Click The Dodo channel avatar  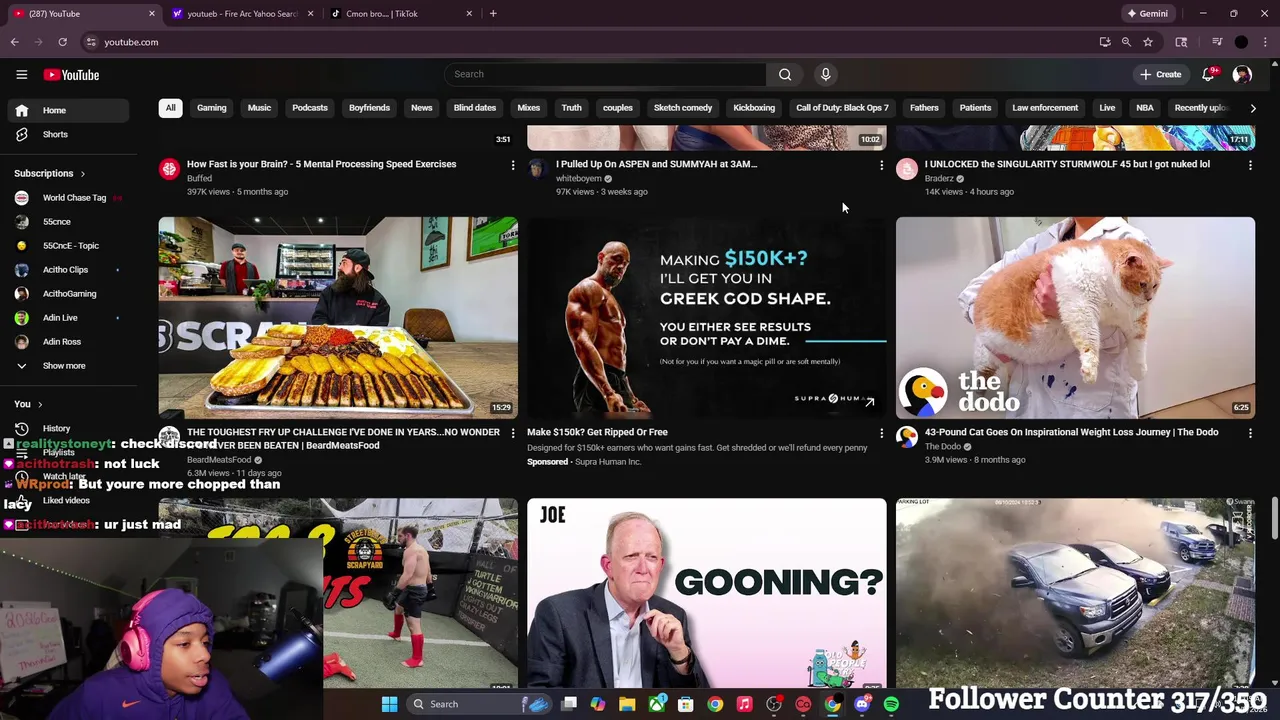click(x=907, y=437)
